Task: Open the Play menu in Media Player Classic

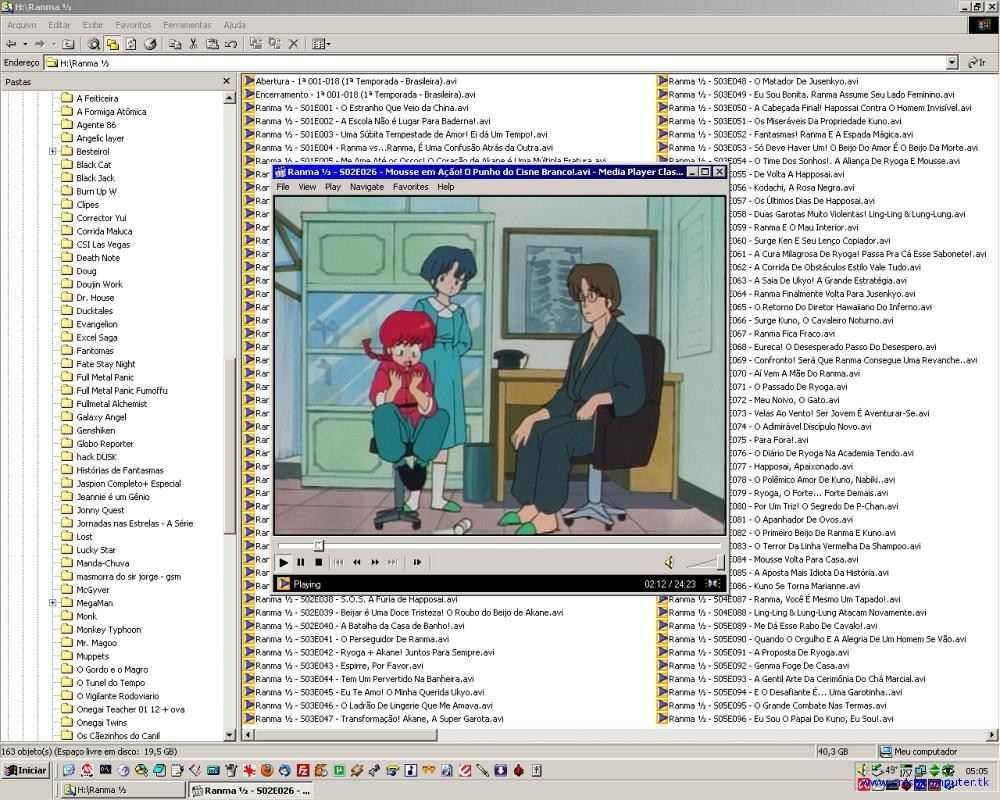Action: point(333,187)
